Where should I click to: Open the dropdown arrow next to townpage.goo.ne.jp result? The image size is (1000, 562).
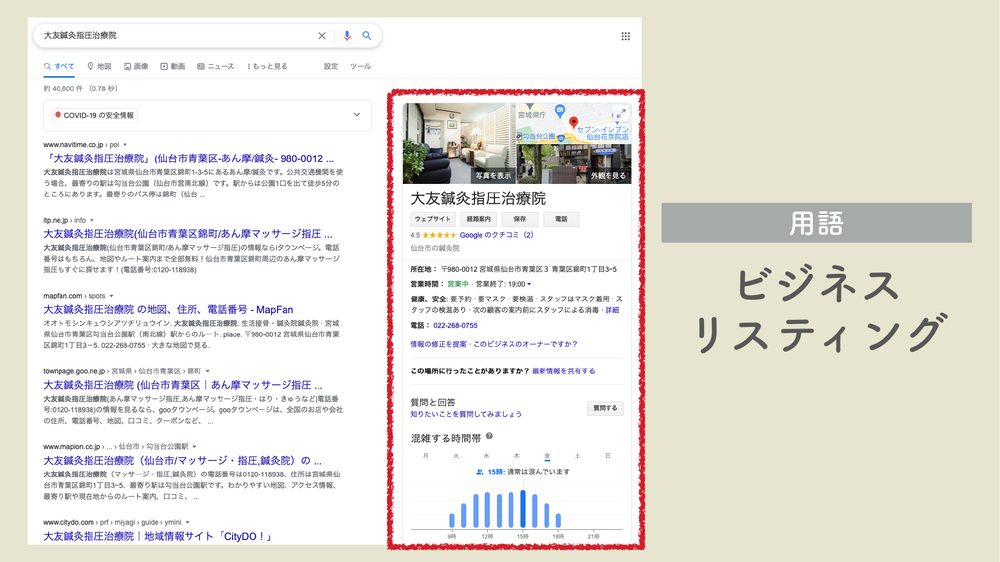click(207, 371)
